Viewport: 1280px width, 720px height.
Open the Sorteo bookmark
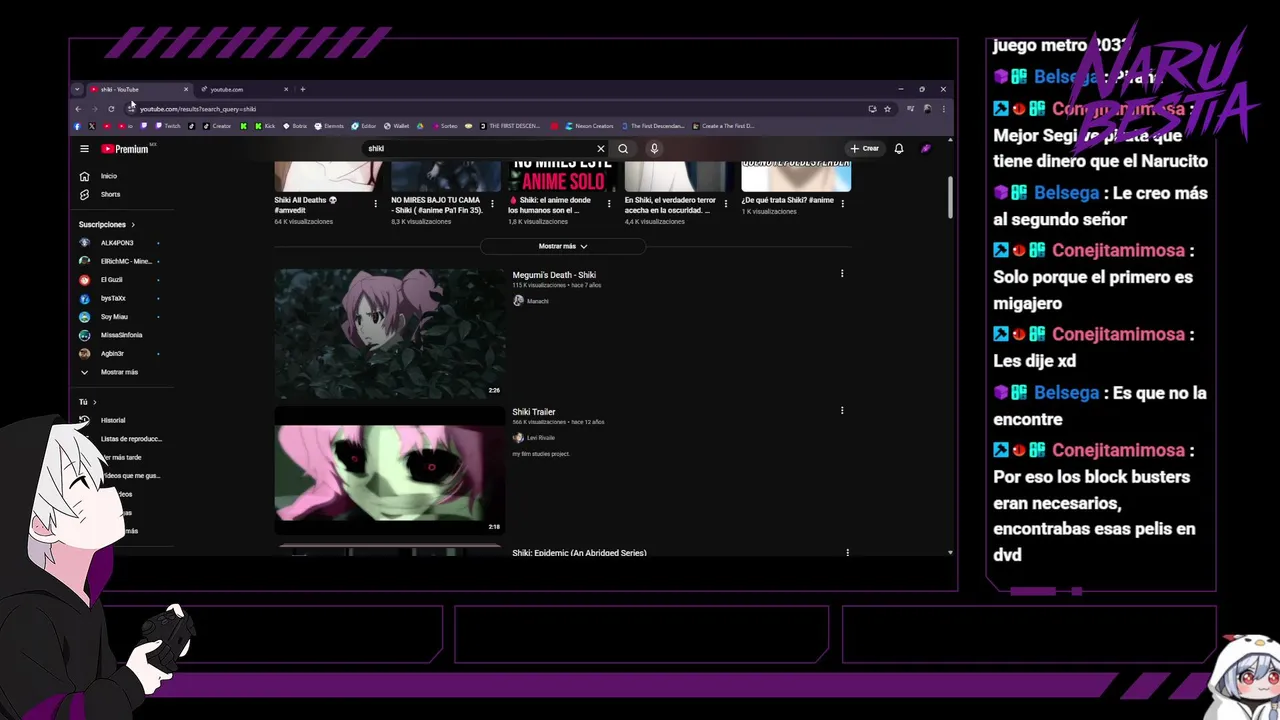pyautogui.click(x=444, y=126)
